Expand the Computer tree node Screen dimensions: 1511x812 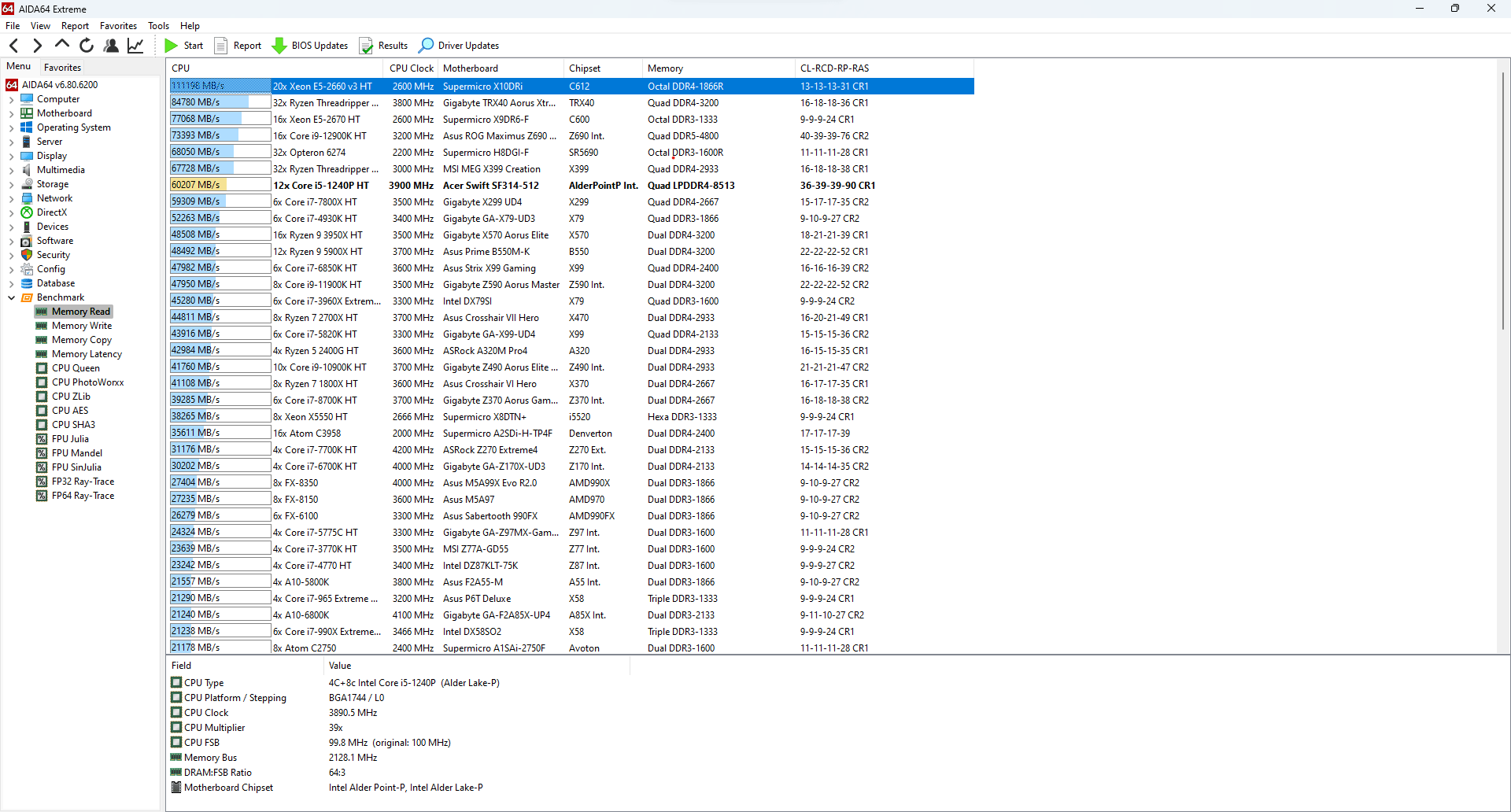tap(11, 100)
